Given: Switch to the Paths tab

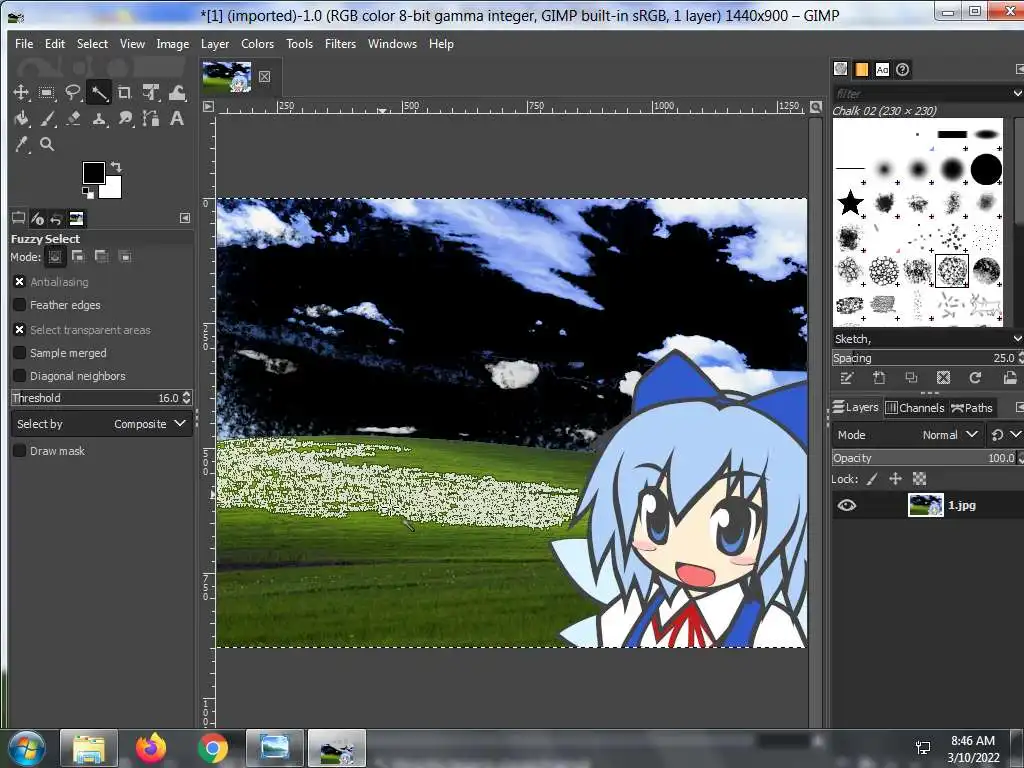Looking at the screenshot, I should (972, 408).
